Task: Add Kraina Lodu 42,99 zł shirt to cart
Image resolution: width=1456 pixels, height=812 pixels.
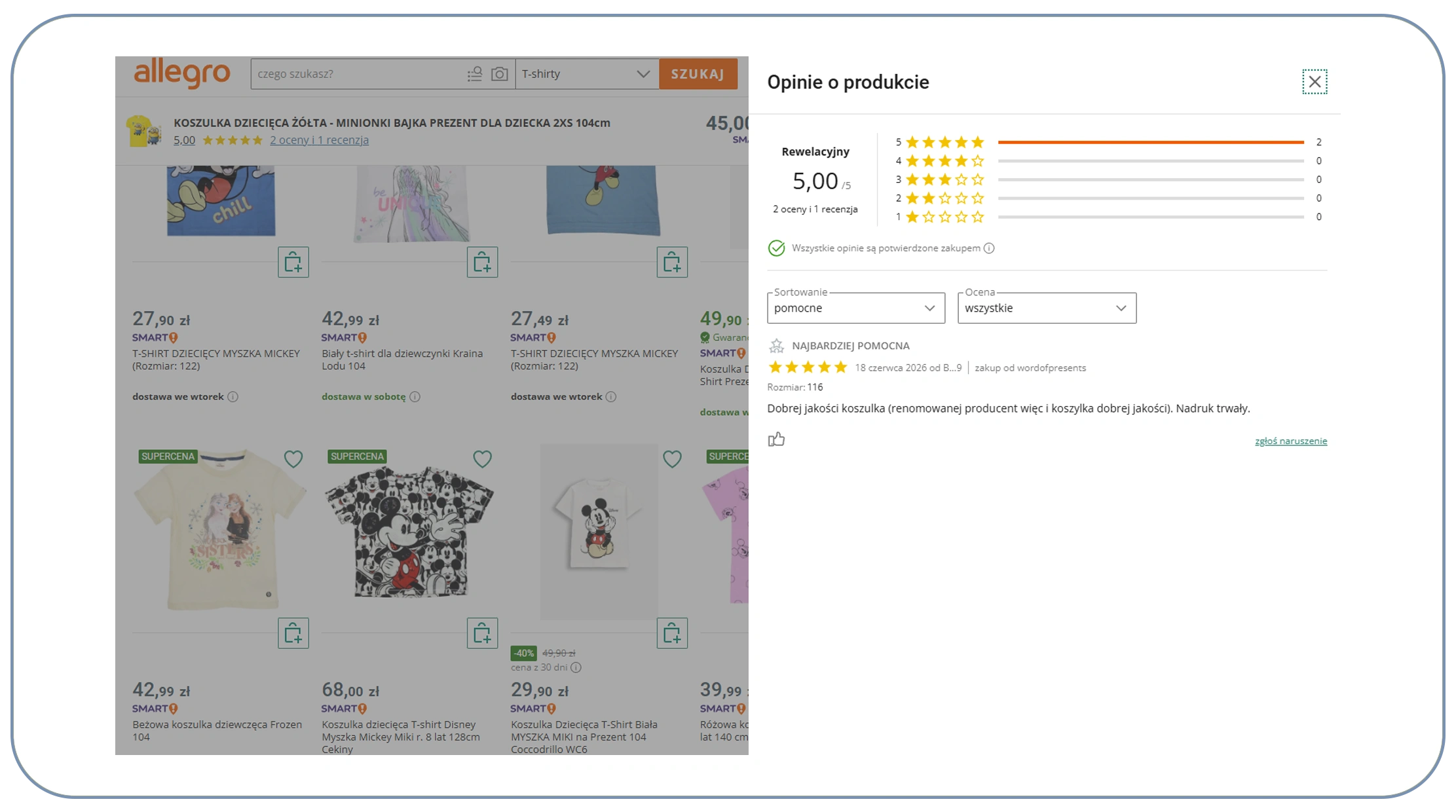Action: [x=482, y=262]
